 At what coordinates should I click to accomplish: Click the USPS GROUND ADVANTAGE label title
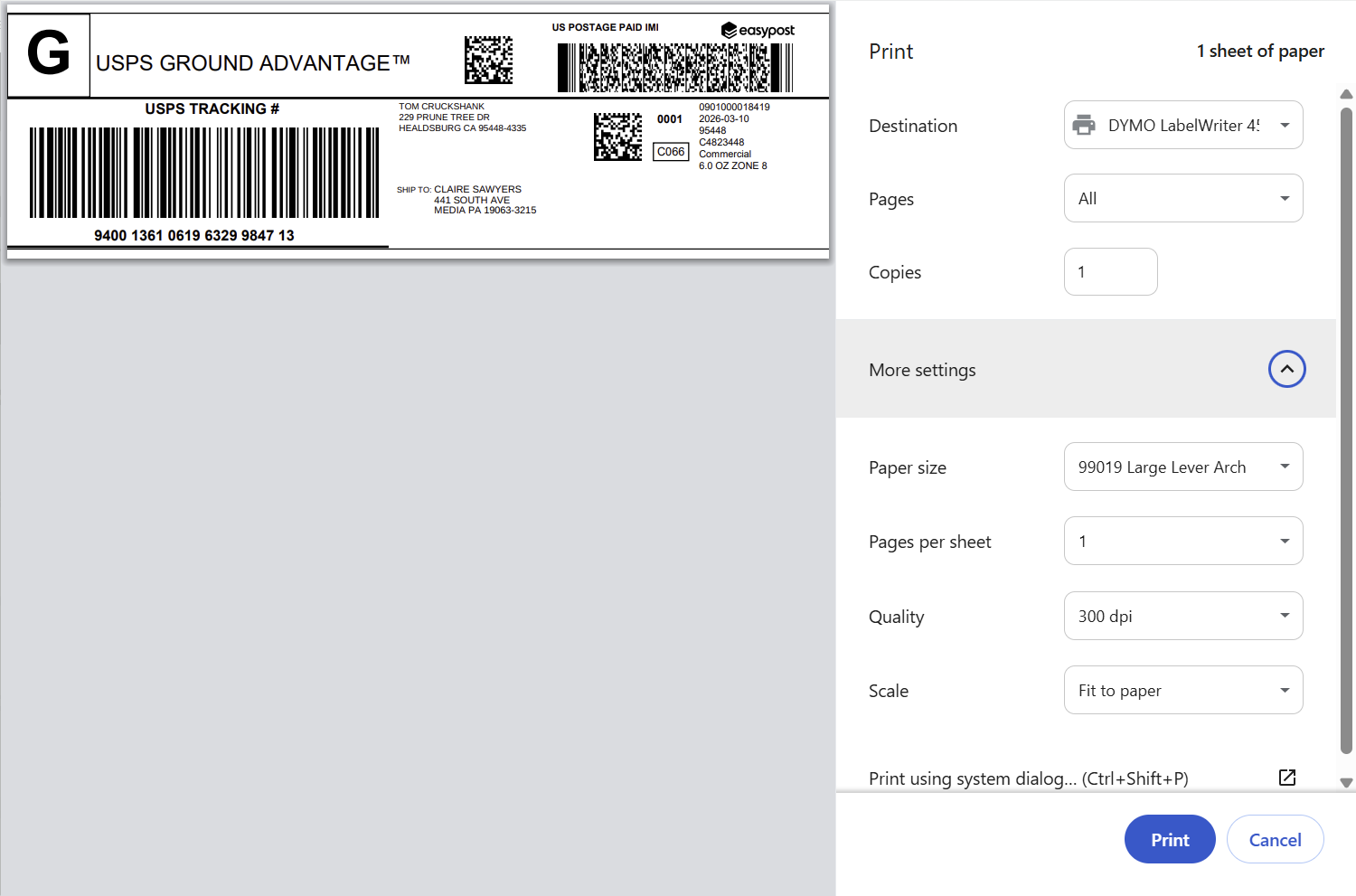click(x=253, y=62)
